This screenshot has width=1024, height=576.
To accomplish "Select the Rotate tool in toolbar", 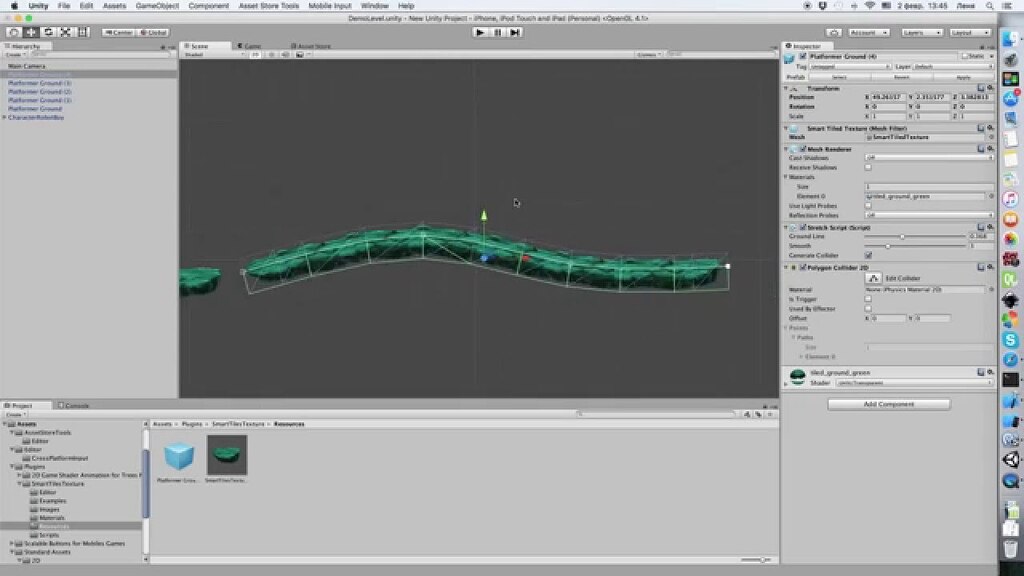I will (x=50, y=31).
